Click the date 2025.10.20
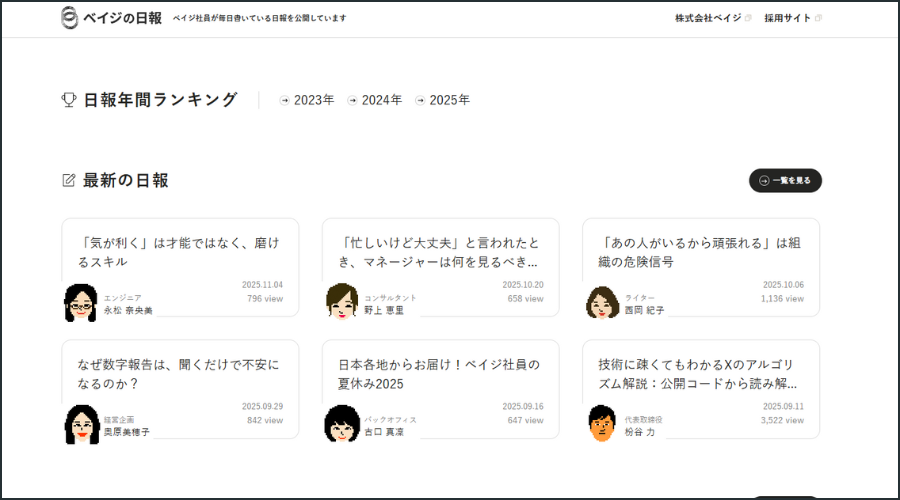The image size is (900, 500). tap(523, 285)
